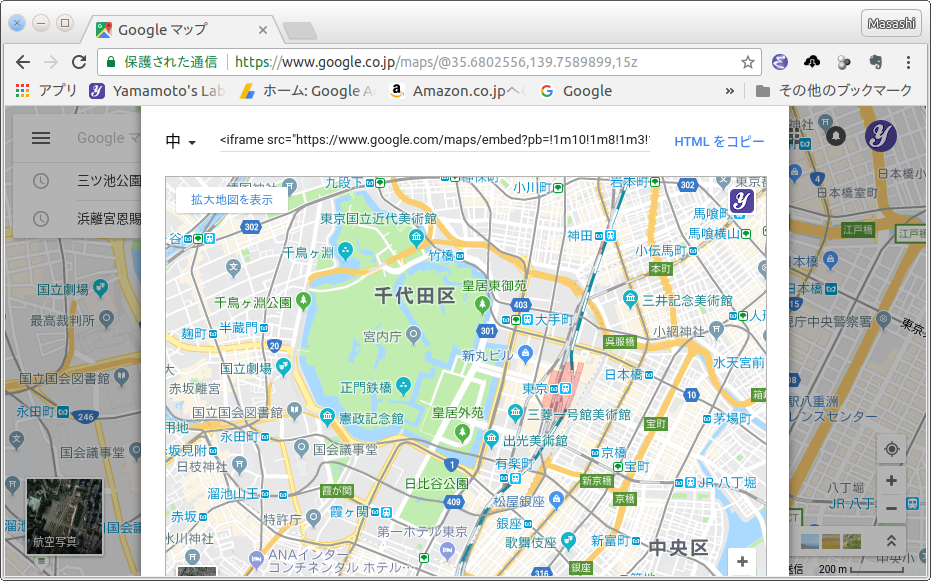Image resolution: width=931 pixels, height=581 pixels.
Task: Click the 東京国立近代美術館 museum marker
Action: [x=416, y=239]
